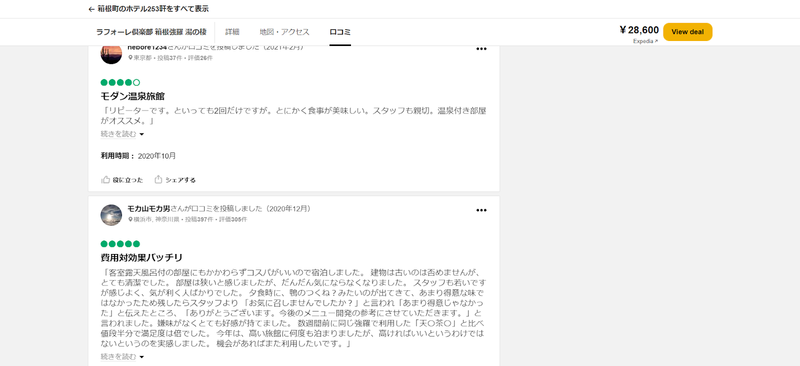Click the View deal button
The width and height of the screenshot is (800, 366).
(x=687, y=32)
